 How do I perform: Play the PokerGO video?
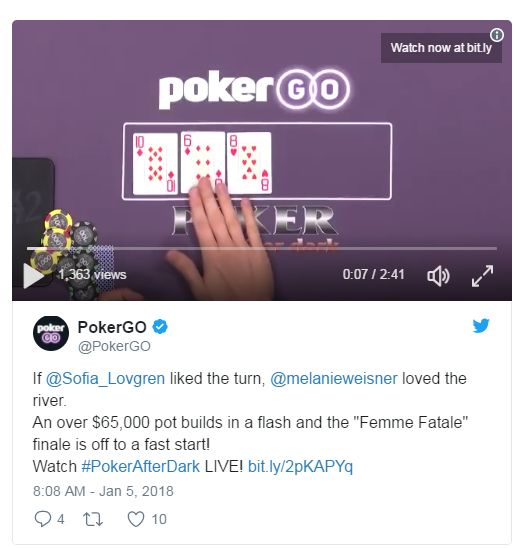(x=33, y=275)
